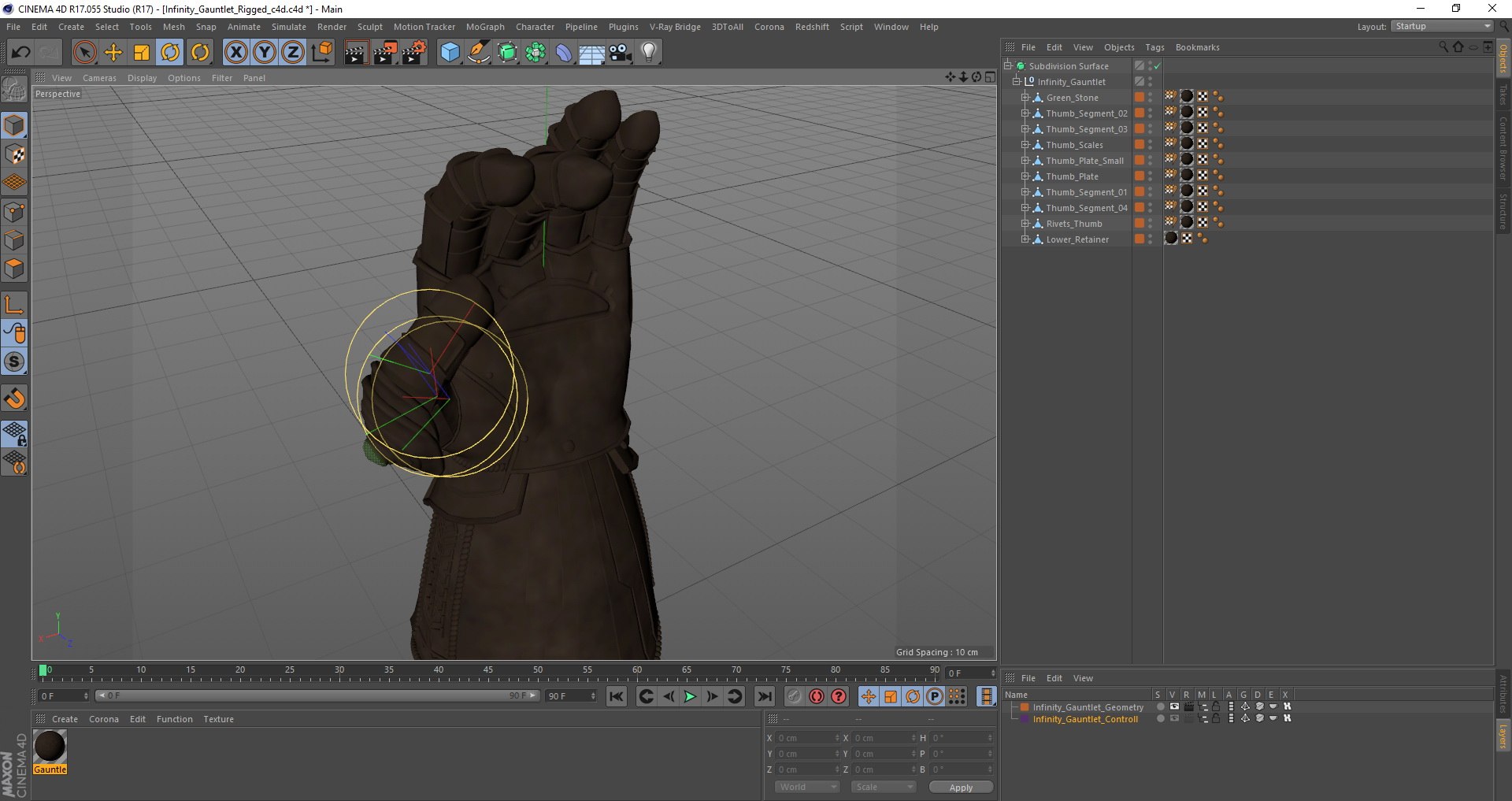Collapse Infinity_Gauntlet null hierarchy
The image size is (1512, 801).
[1016, 81]
